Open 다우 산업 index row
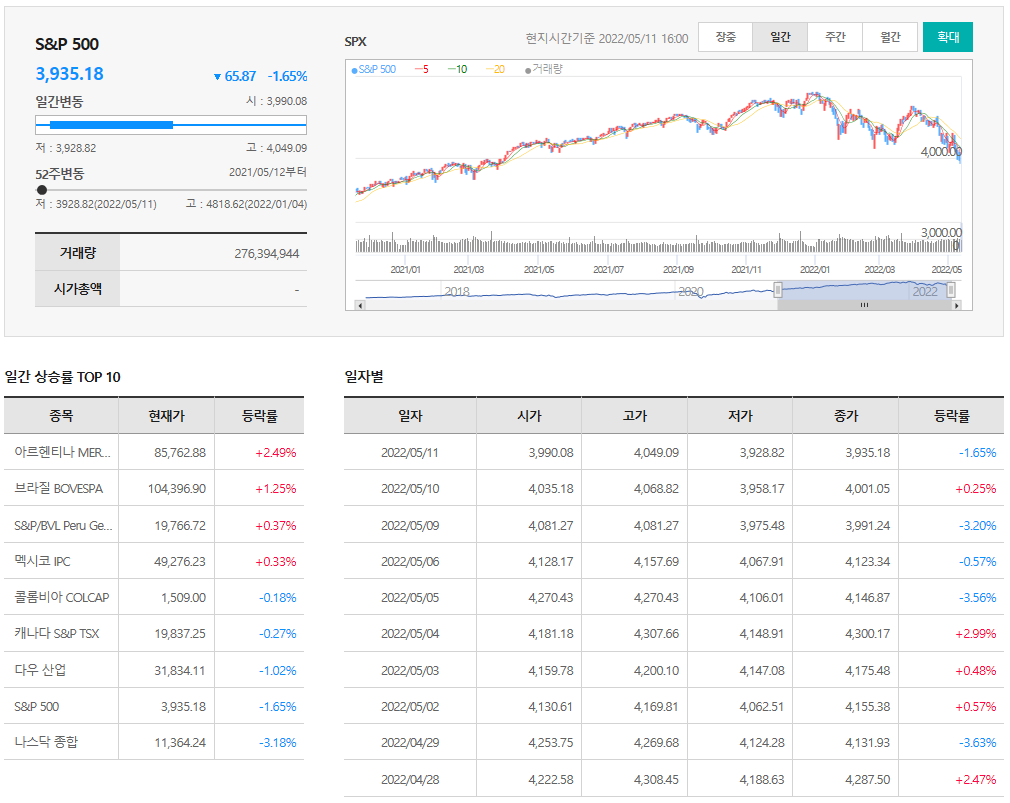This screenshot has width=1010, height=803. coord(154,670)
